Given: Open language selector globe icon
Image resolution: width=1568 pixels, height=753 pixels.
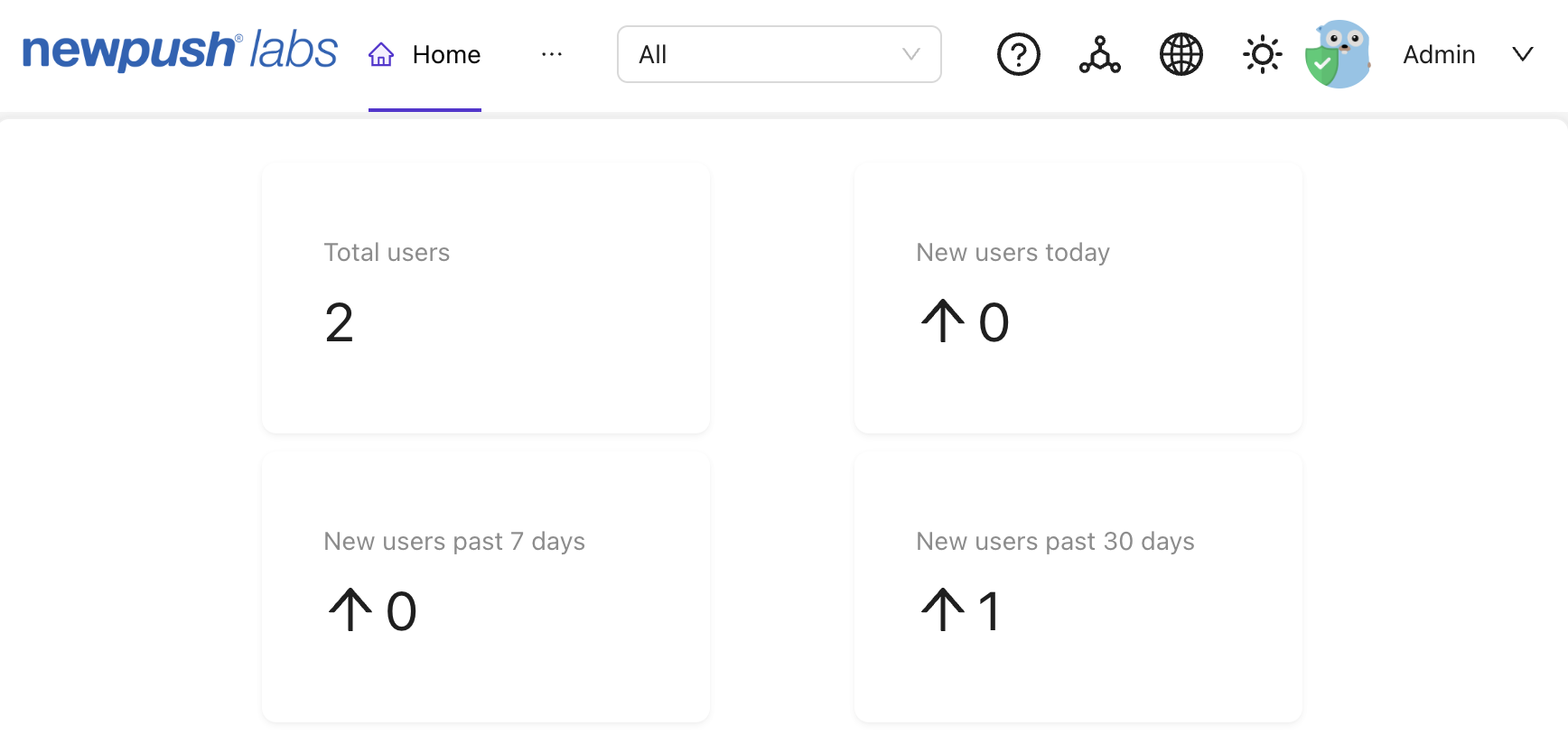Looking at the screenshot, I should (1181, 54).
